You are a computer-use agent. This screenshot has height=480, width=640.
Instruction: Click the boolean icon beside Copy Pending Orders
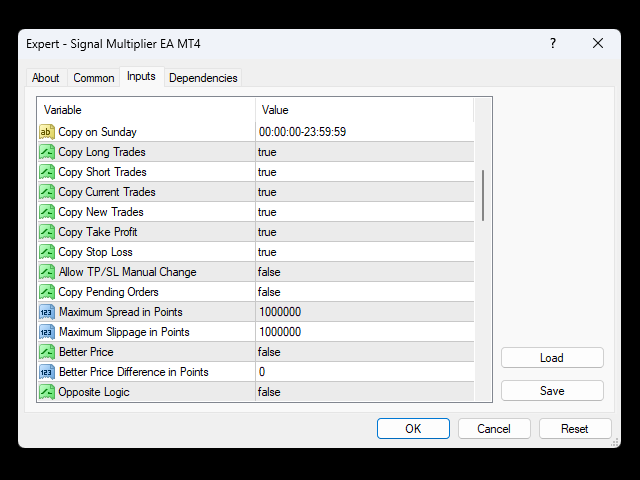click(x=47, y=292)
